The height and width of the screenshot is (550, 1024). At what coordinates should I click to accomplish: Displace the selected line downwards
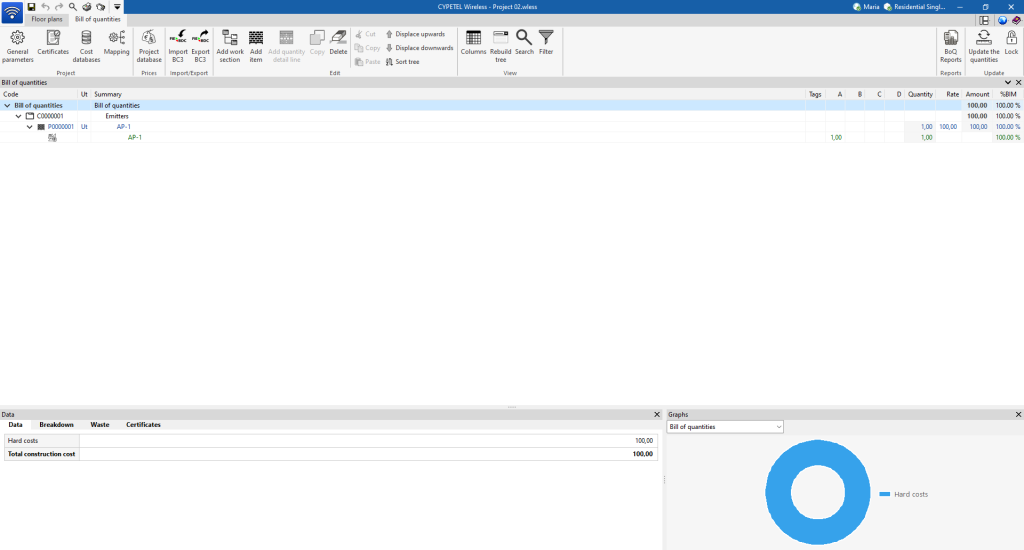(x=419, y=48)
